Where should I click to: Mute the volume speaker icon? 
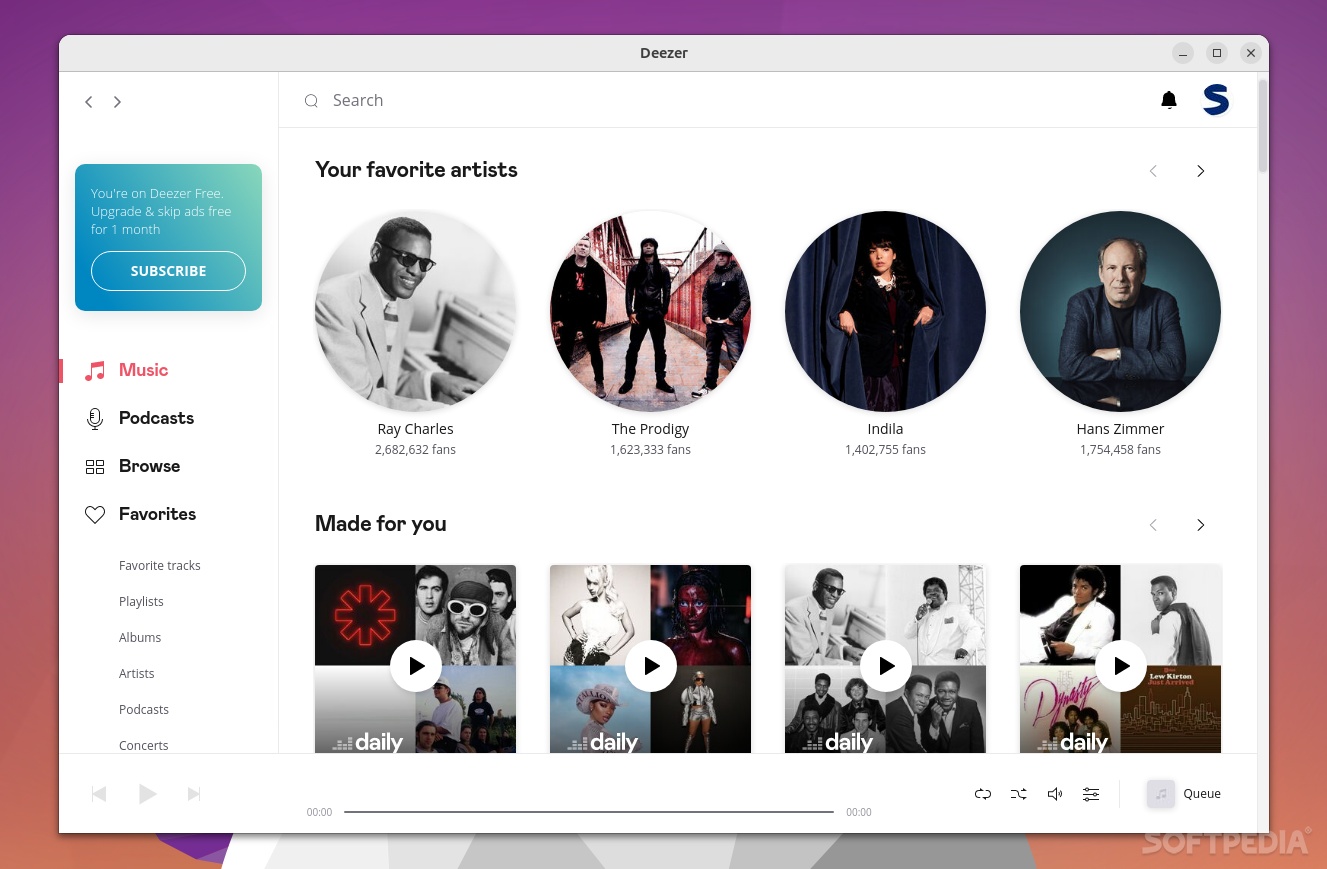[1055, 794]
